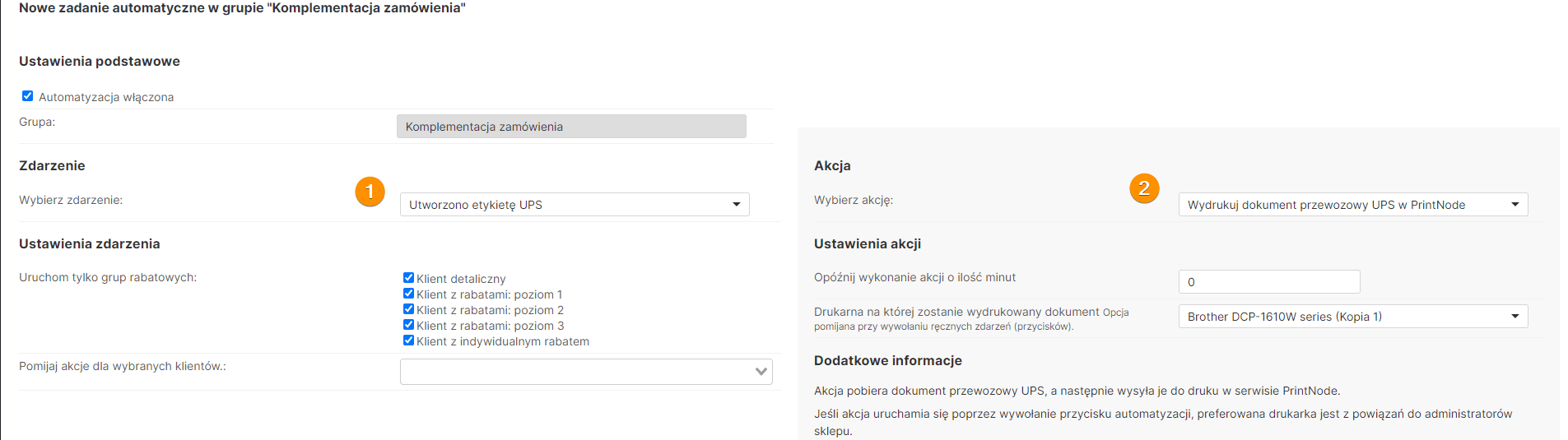Click the Klient detaliczny label
Viewport: 1568px width, 440px height.
461,279
